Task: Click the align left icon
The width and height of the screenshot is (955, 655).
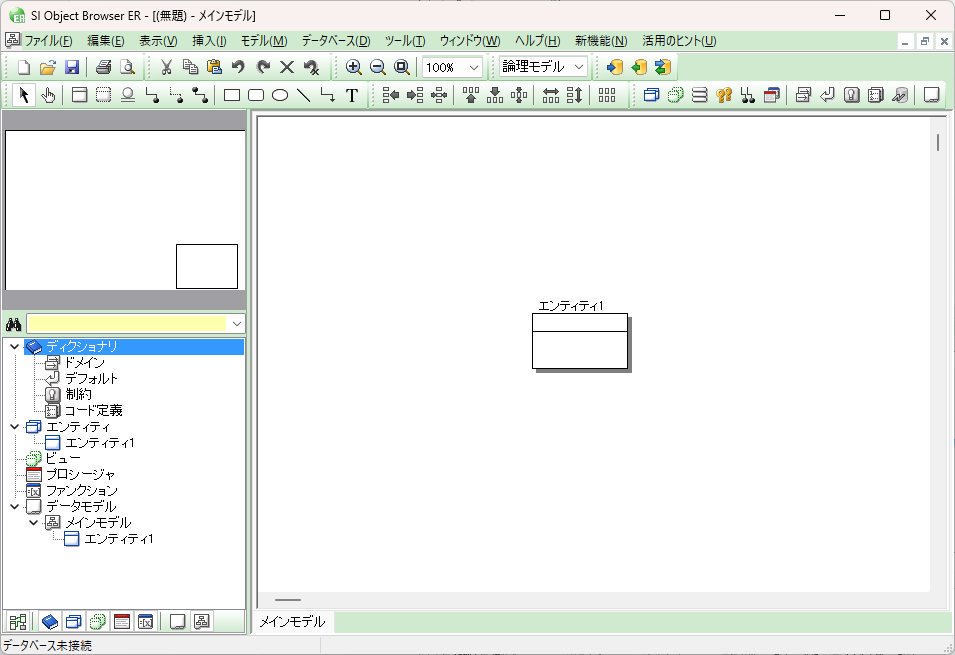Action: point(390,95)
